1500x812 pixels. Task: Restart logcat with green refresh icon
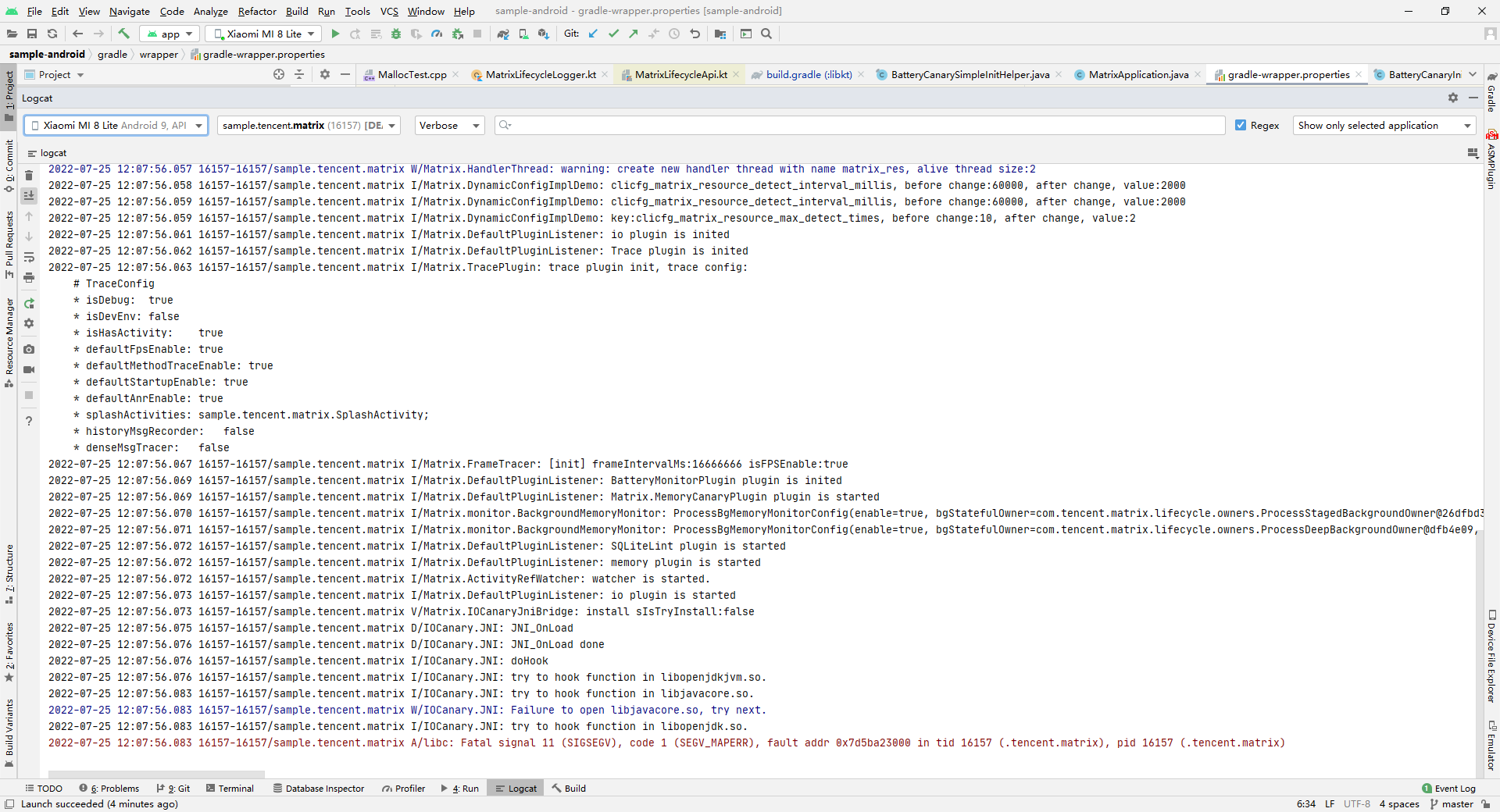pos(29,303)
